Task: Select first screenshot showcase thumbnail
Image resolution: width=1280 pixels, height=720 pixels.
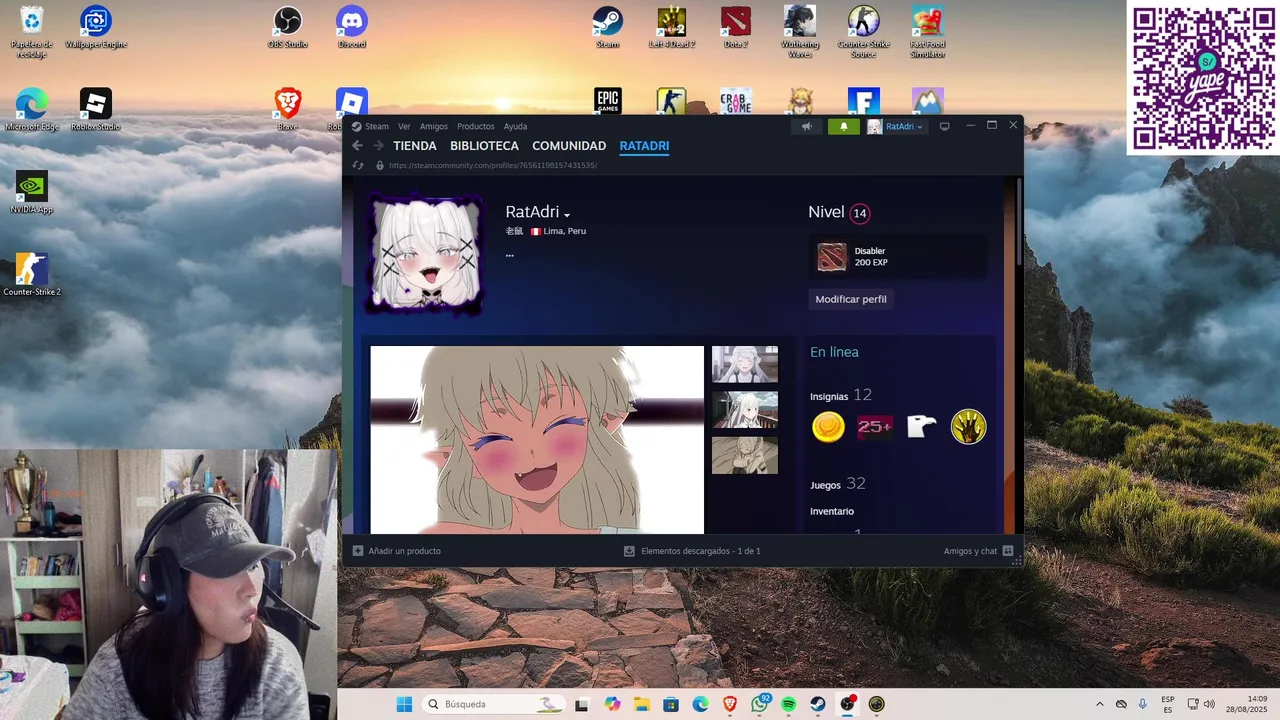Action: tap(745, 364)
